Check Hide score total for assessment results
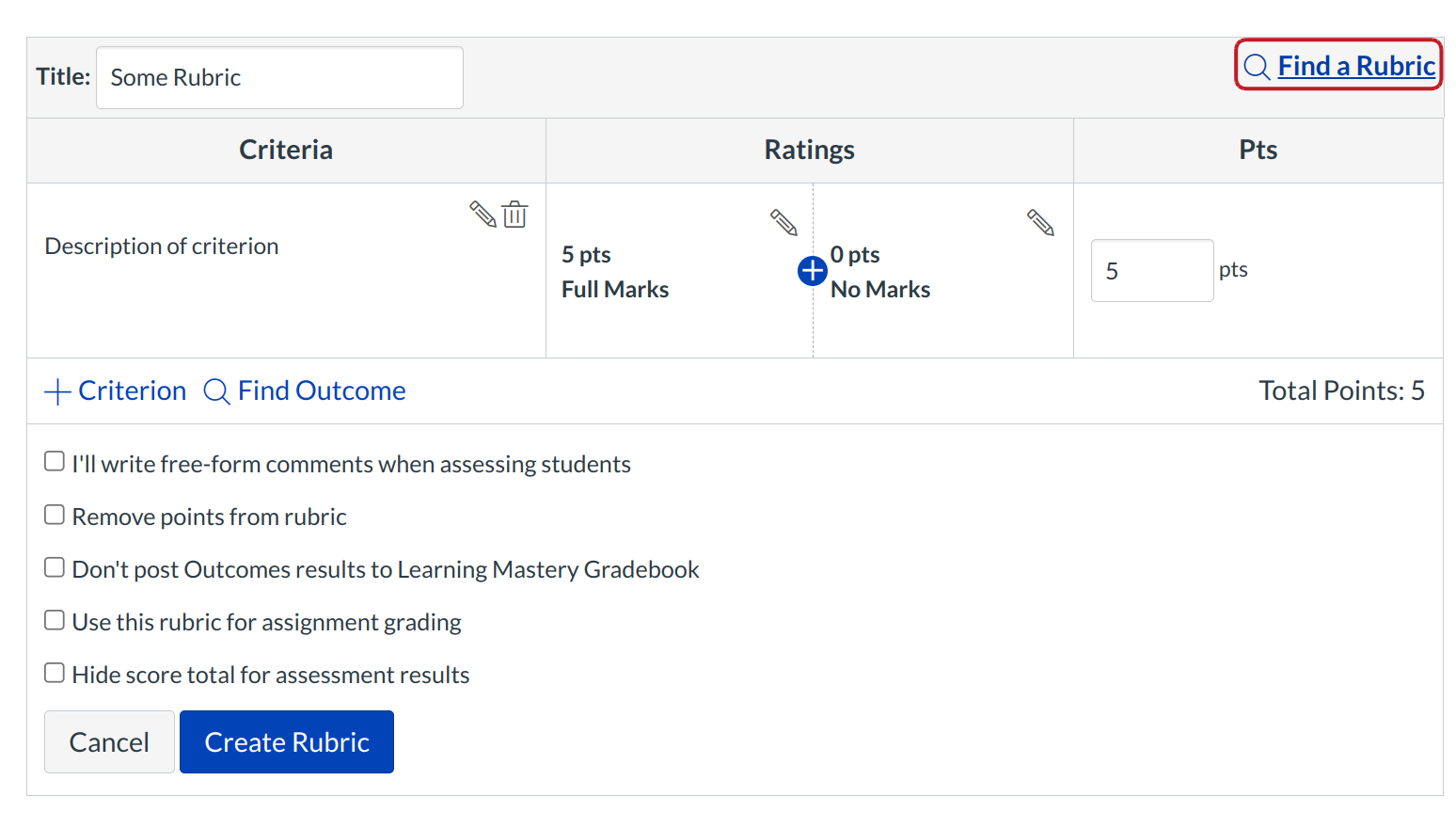Image resolution: width=1456 pixels, height=828 pixels. click(x=55, y=673)
